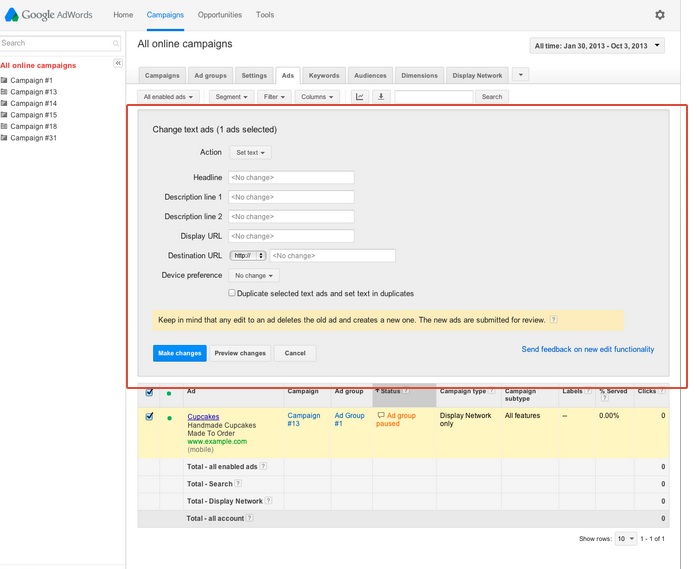
Task: Open the Segment dropdown
Action: (231, 96)
